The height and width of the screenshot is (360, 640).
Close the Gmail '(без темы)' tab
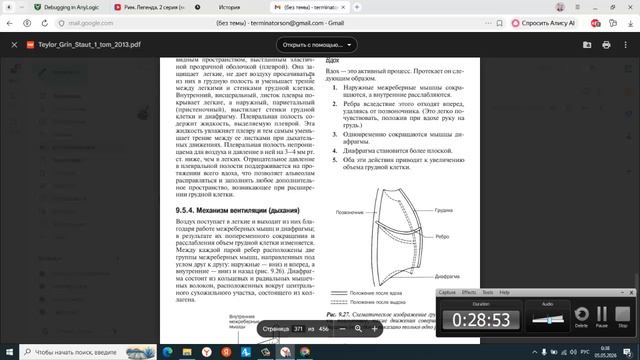[343, 7]
